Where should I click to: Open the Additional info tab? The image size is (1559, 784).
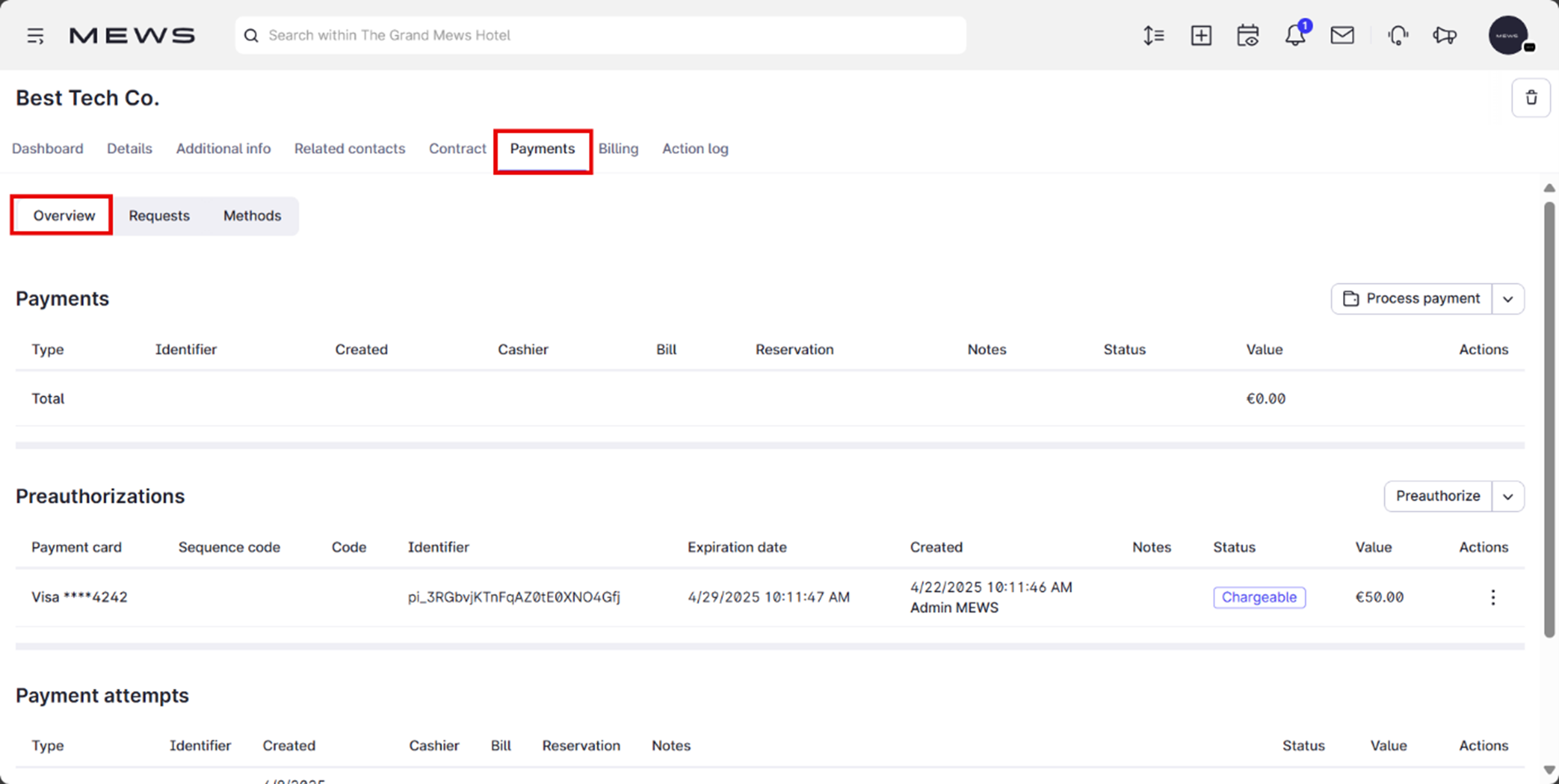click(x=223, y=149)
